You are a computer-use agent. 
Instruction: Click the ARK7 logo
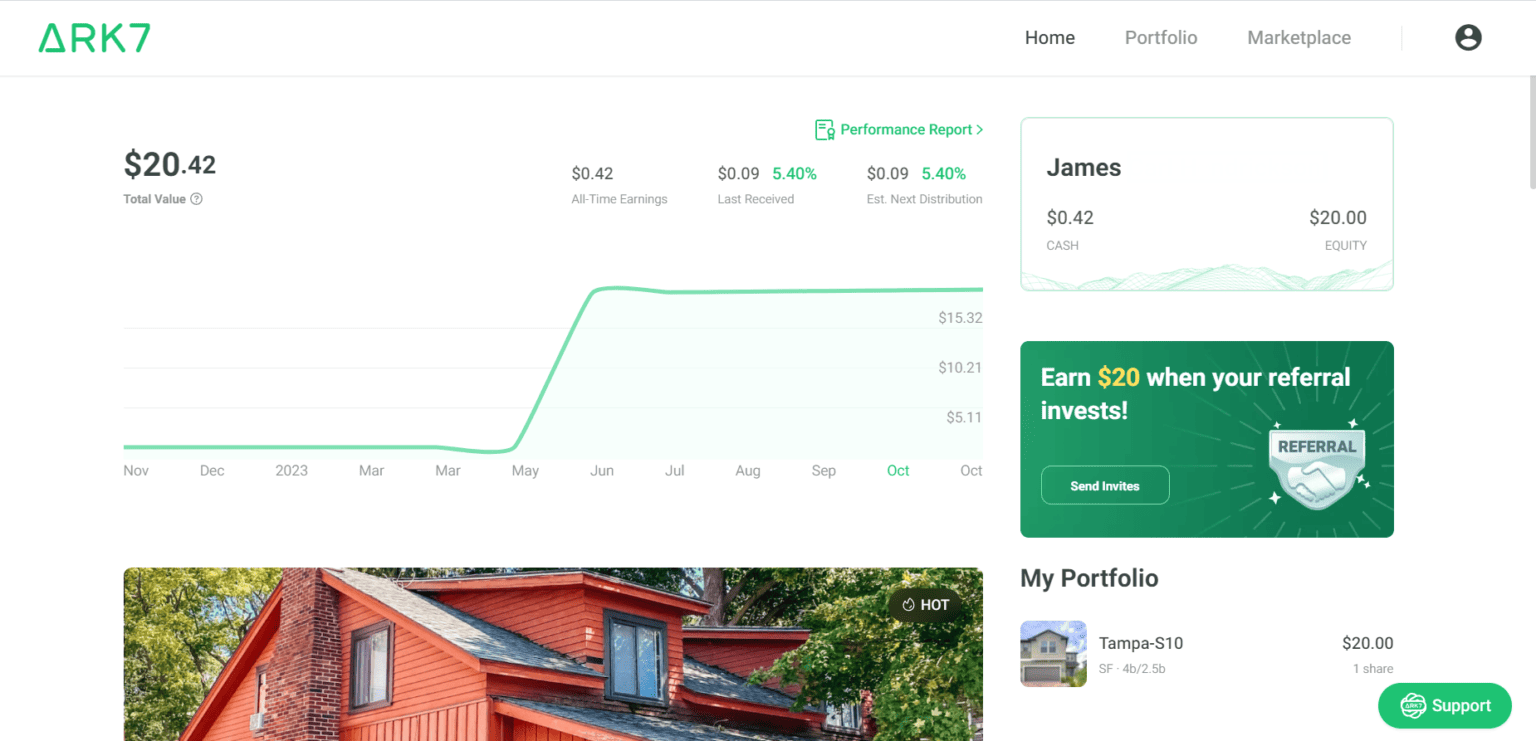click(x=93, y=37)
